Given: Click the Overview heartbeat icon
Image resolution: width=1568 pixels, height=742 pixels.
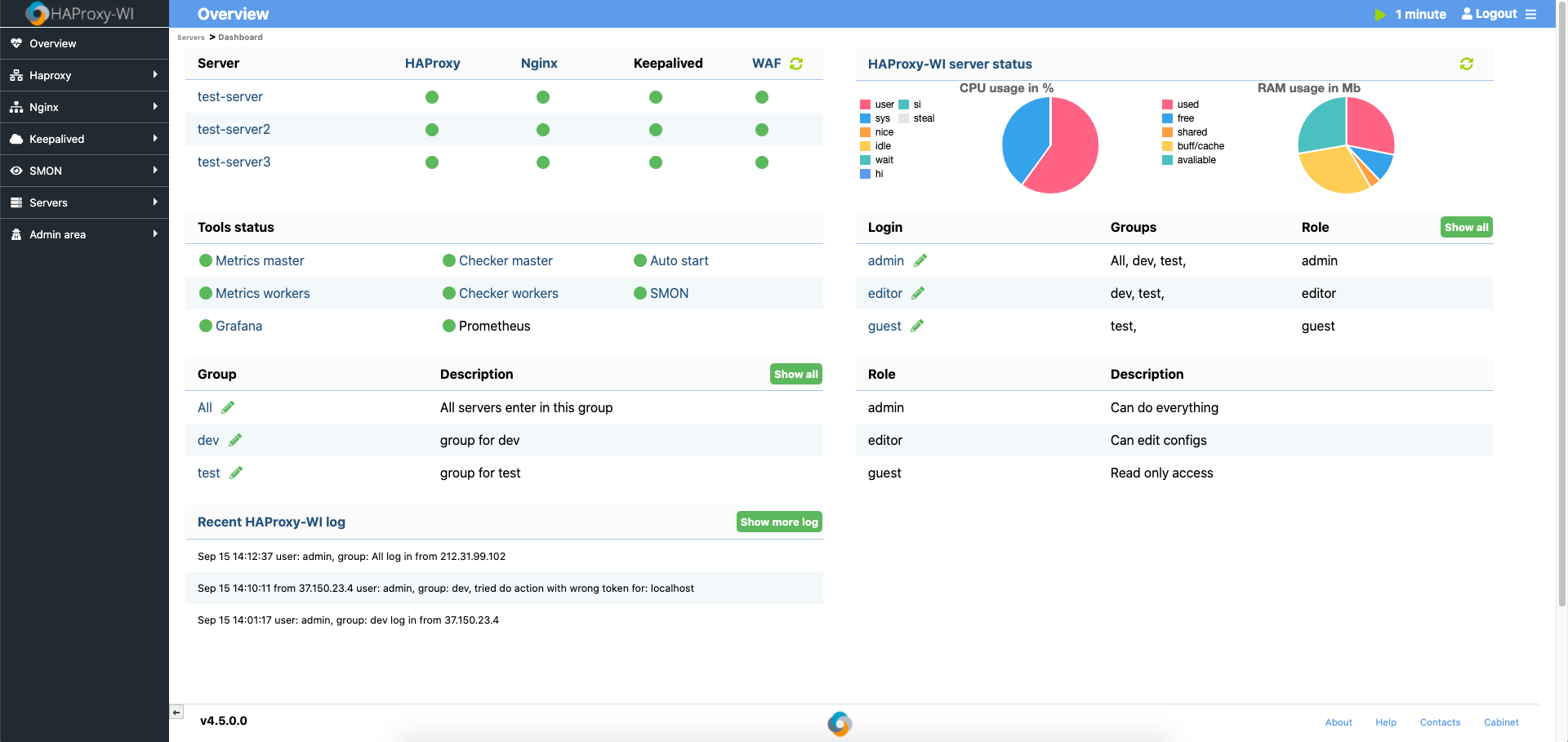Looking at the screenshot, I should tap(16, 43).
